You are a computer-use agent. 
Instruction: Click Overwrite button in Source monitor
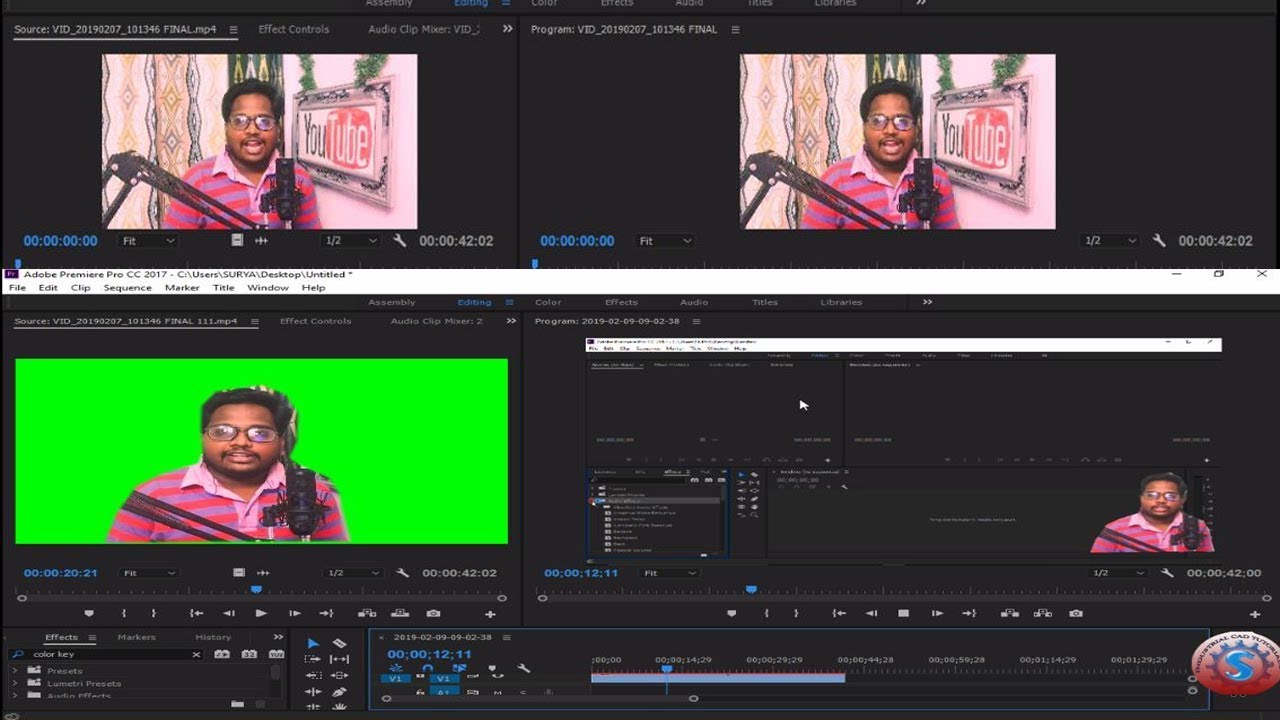point(400,613)
